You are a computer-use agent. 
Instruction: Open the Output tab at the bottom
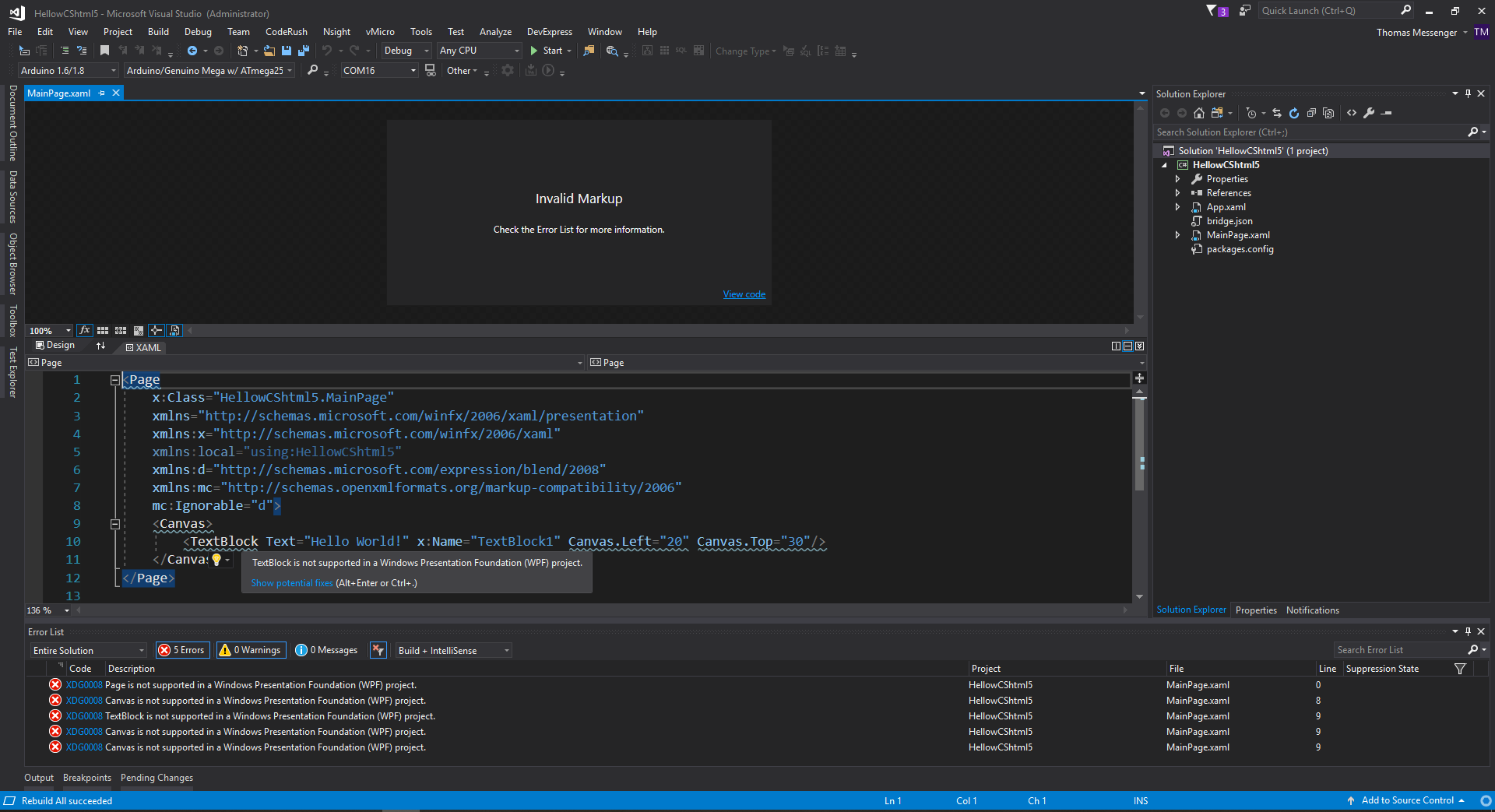coord(39,778)
